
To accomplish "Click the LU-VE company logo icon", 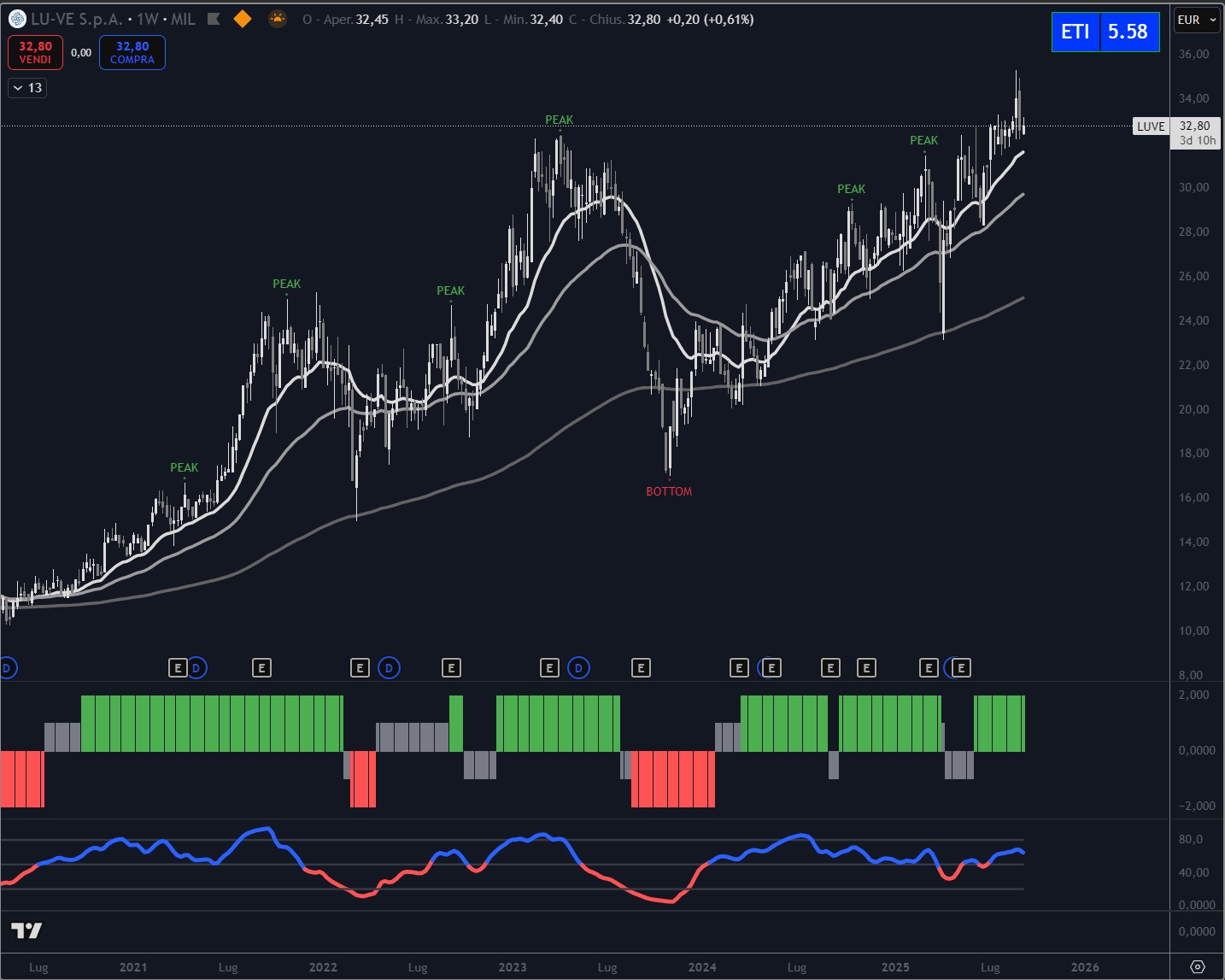I will coord(17,19).
